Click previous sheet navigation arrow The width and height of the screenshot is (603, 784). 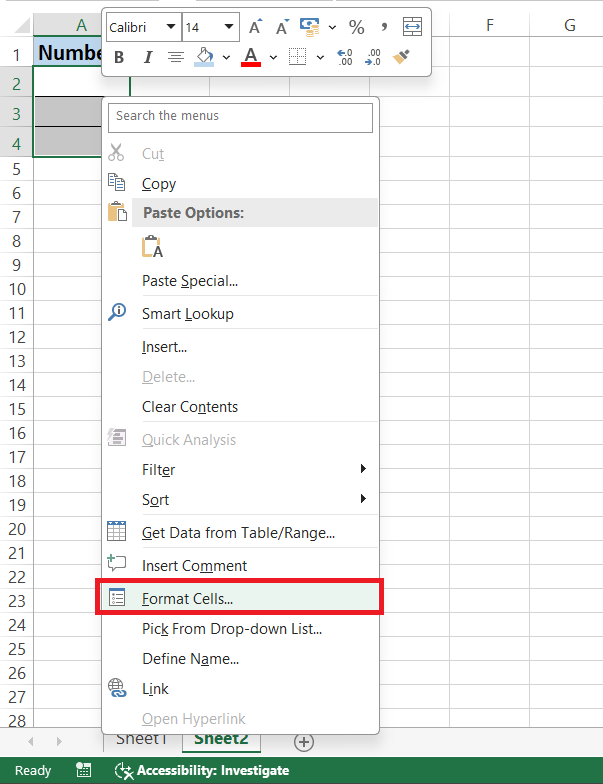click(x=31, y=742)
